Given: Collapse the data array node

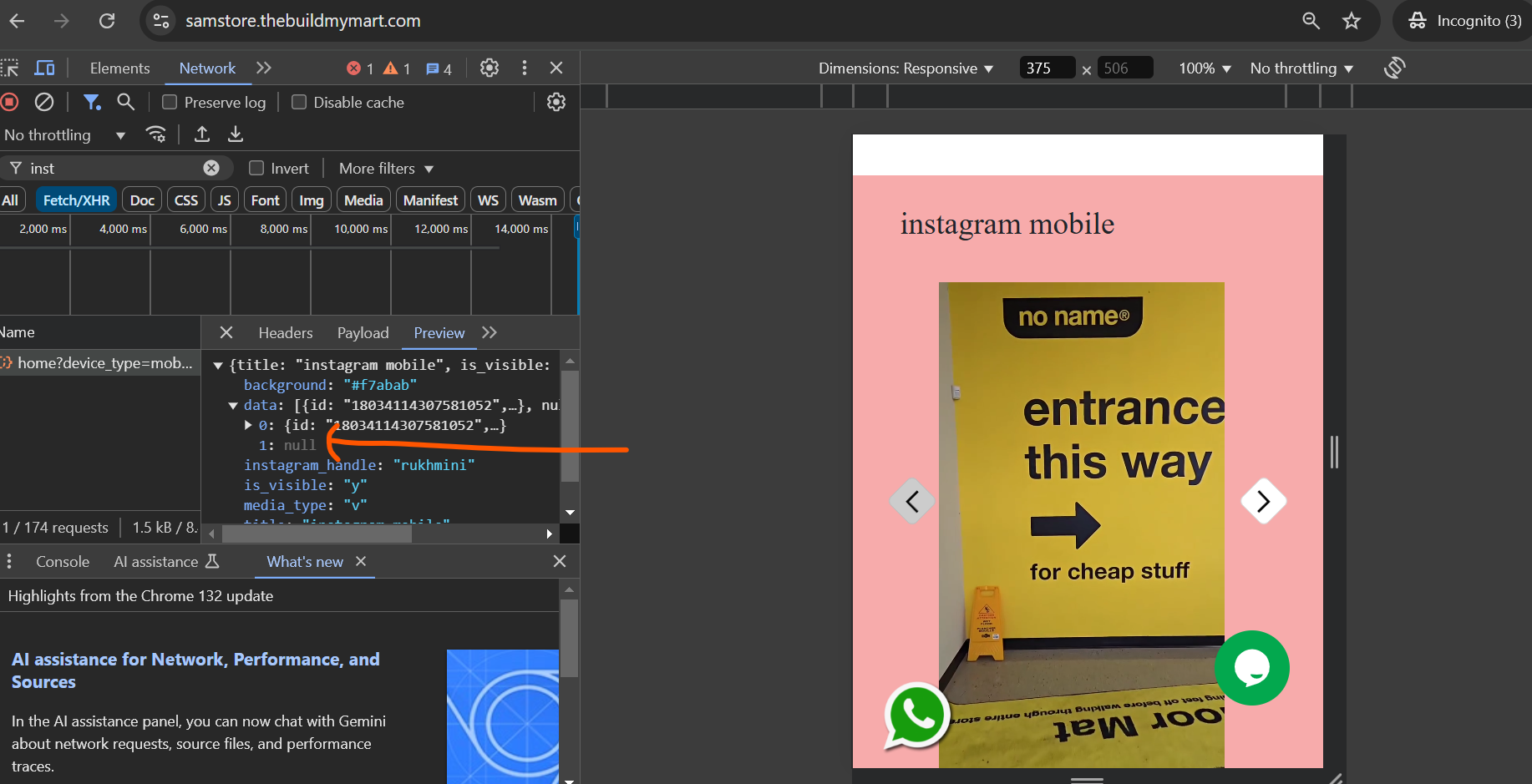Looking at the screenshot, I should point(233,406).
